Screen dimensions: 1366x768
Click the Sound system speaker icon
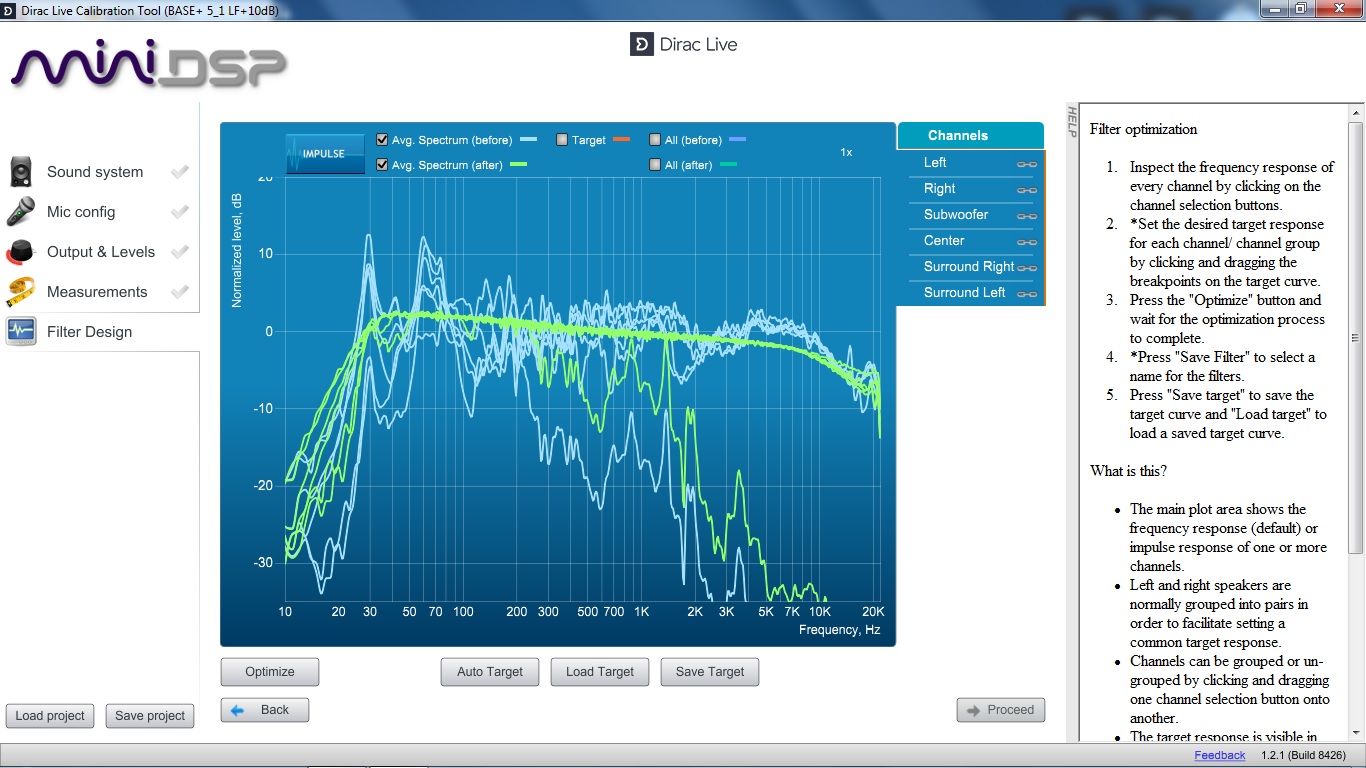(x=22, y=172)
